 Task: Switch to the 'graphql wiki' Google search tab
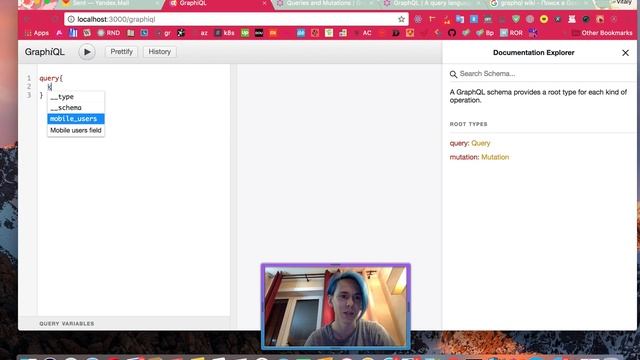538,4
